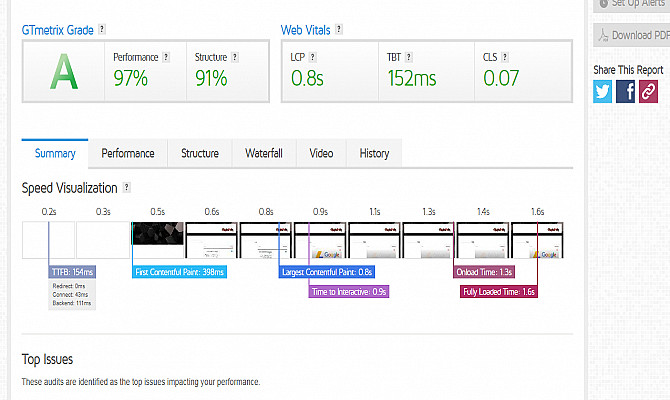Select the Fully Loaded Time marker
The height and width of the screenshot is (400, 670).
499,292
